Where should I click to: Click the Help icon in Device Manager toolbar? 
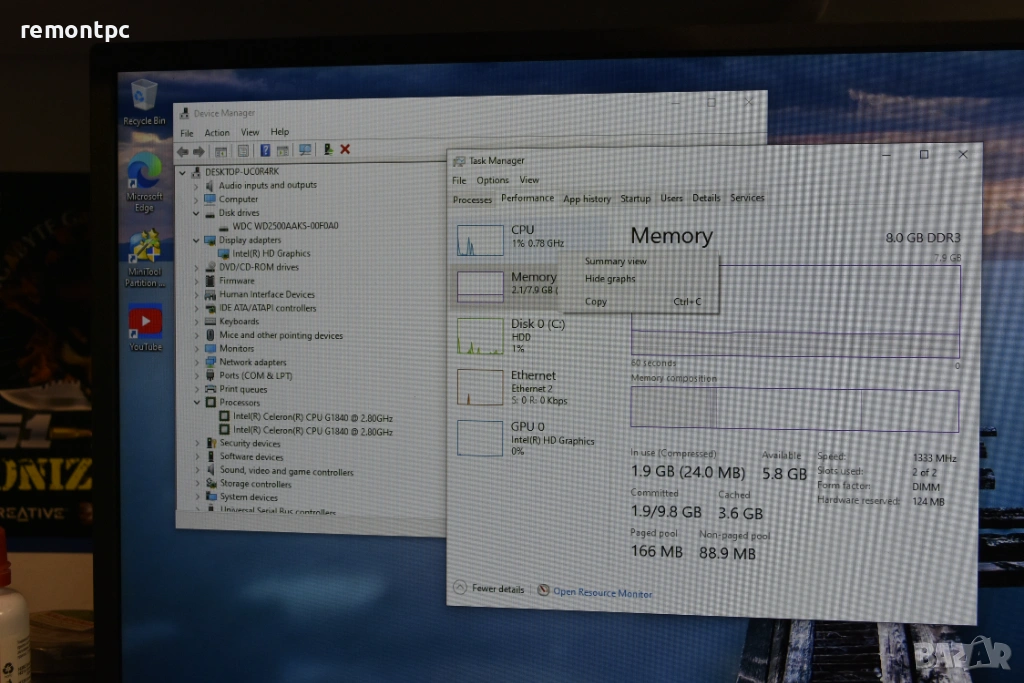pos(265,151)
